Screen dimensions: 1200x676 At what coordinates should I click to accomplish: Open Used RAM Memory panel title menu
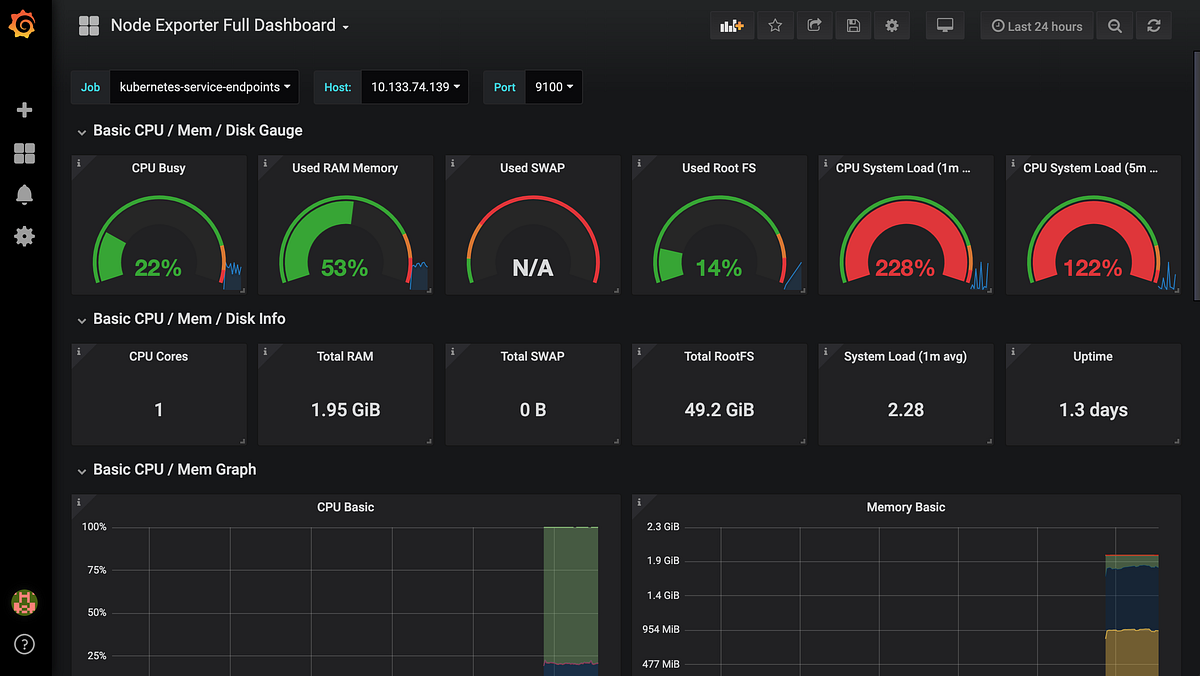(345, 168)
